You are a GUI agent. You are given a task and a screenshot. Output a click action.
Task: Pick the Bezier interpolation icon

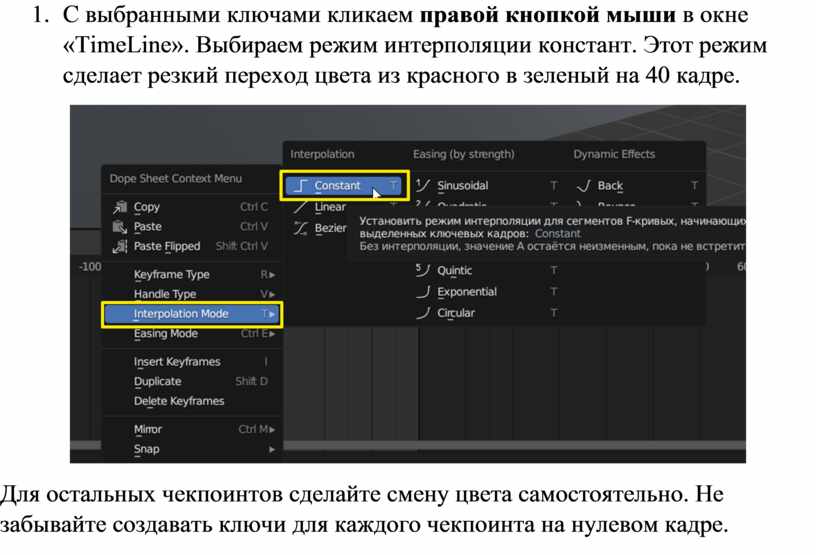(x=300, y=228)
